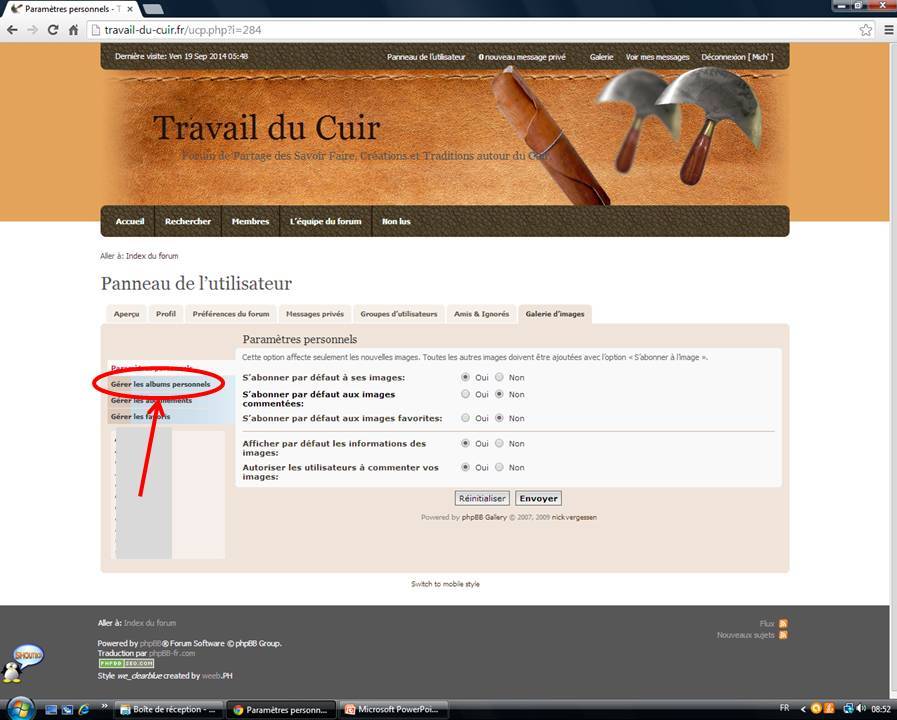Click the Nouveaux sujets RSS icon
897x720 pixels.
[x=783, y=635]
